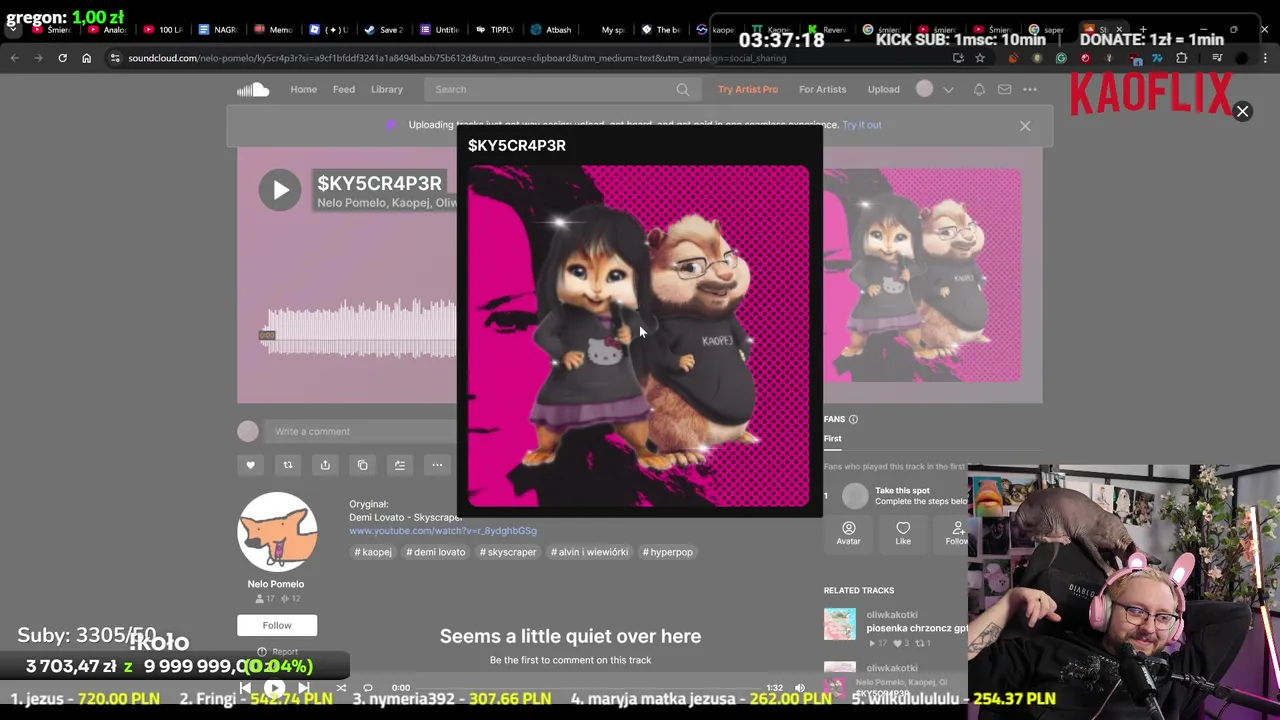
Task: Open the track More options menu
Action: click(x=437, y=465)
